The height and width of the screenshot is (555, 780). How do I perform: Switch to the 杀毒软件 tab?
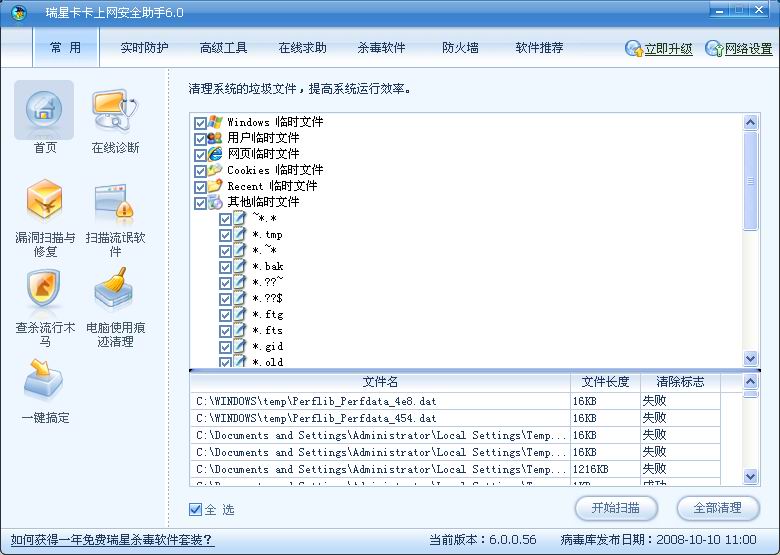click(x=382, y=48)
